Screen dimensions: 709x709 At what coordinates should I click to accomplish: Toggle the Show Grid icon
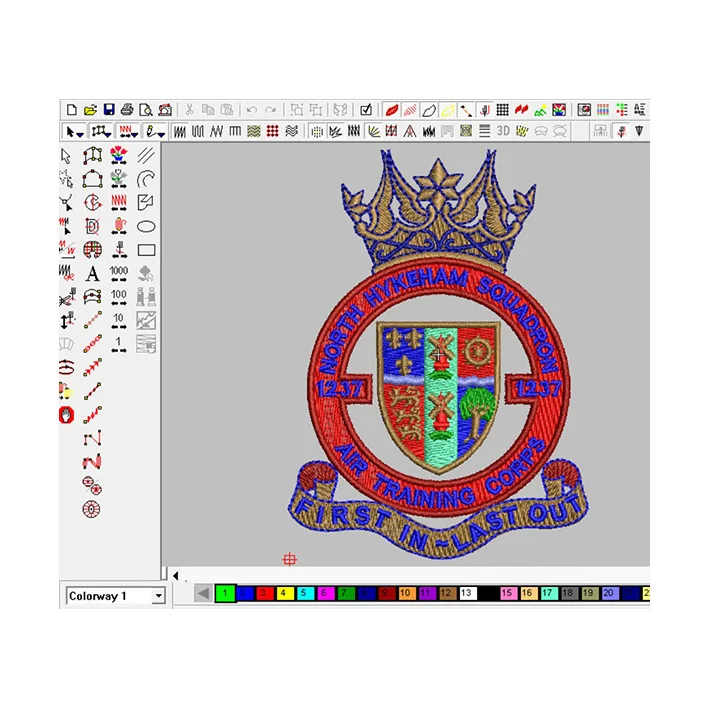click(502, 110)
